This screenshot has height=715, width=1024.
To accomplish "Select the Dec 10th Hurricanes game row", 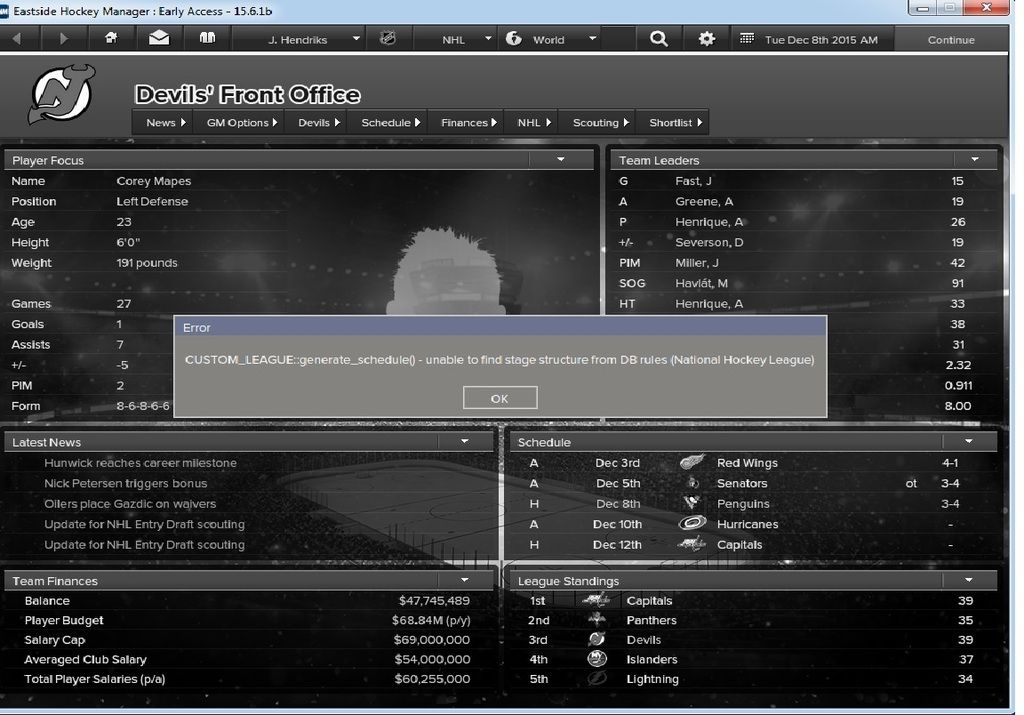I will (753, 524).
